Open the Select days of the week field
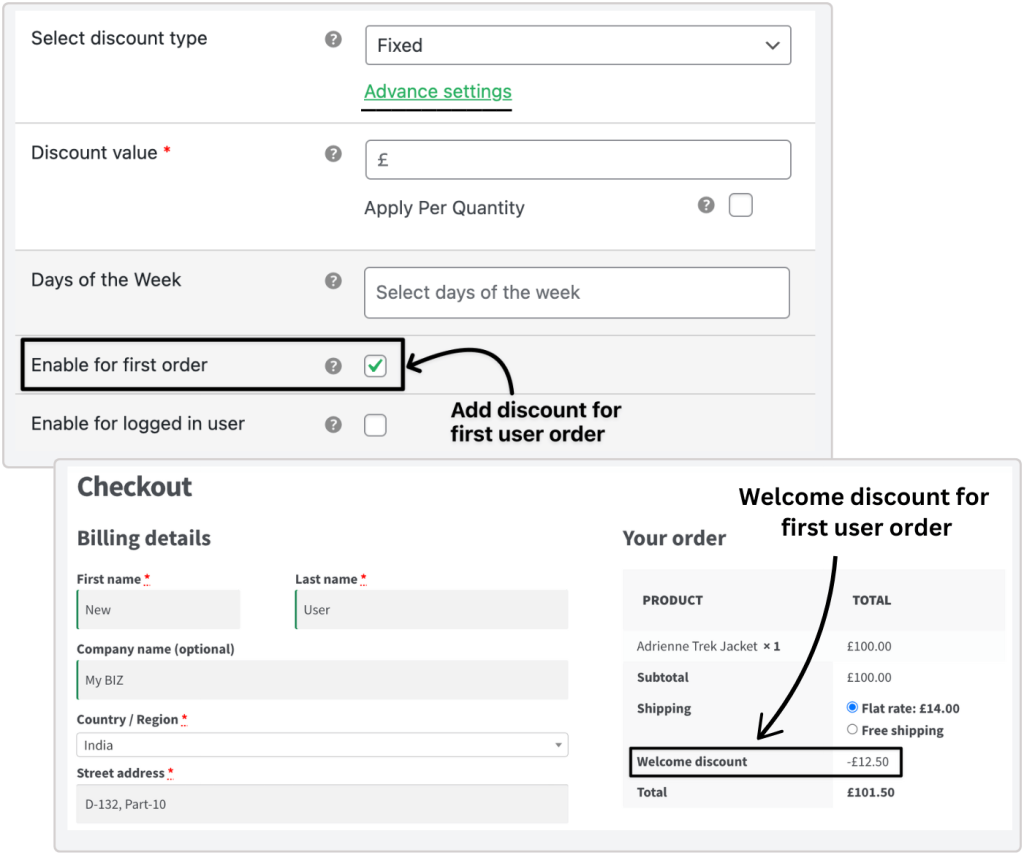The image size is (1024, 855). pos(577,293)
